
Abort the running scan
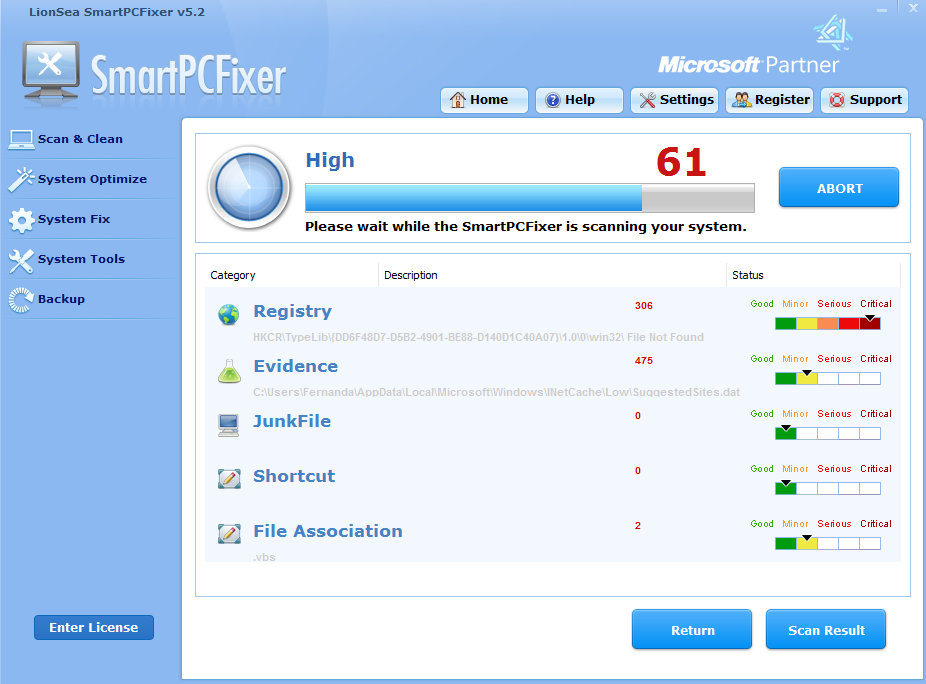839,188
